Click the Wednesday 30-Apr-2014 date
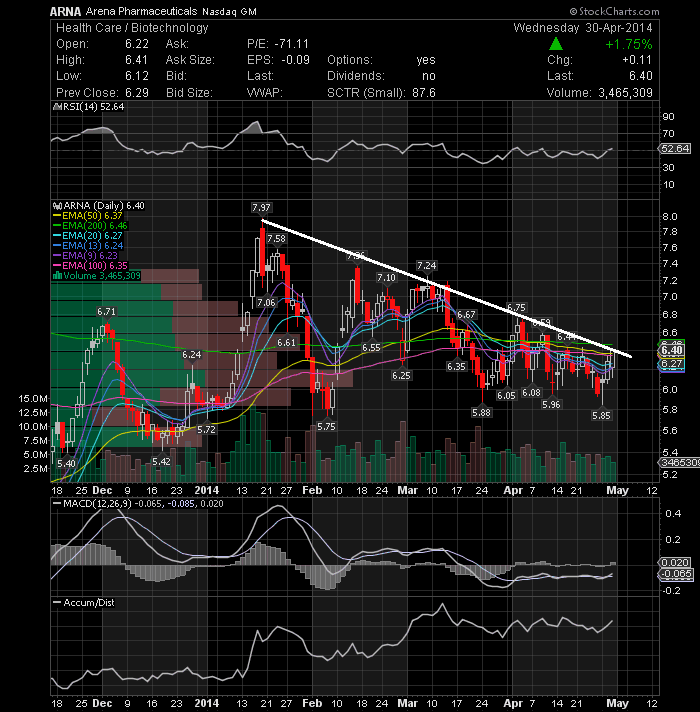This screenshot has height=712, width=700. [583, 28]
